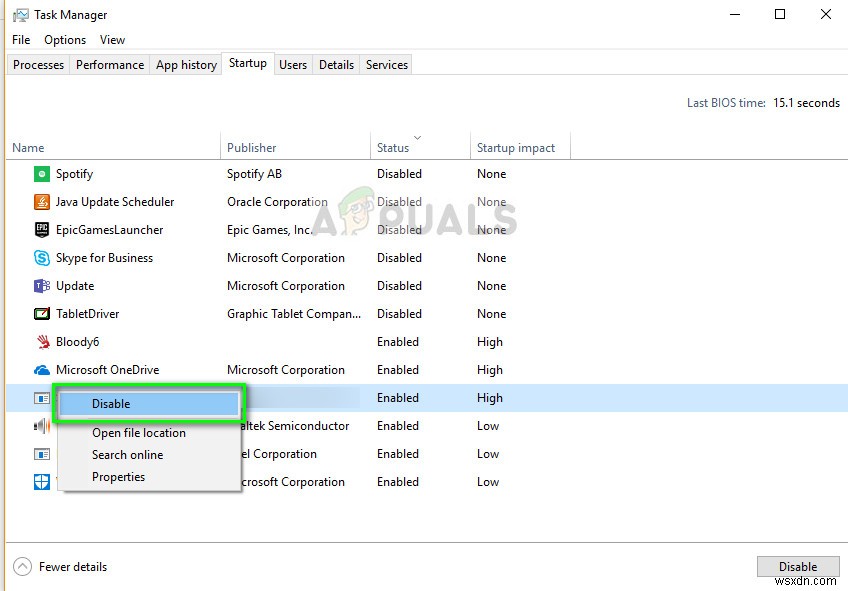
Task: Switch to the Performance tab
Action: click(x=110, y=64)
